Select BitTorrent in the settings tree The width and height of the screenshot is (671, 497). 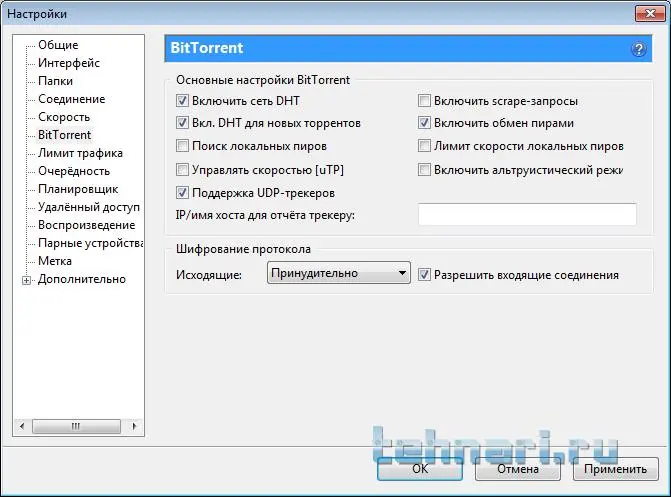coord(65,135)
